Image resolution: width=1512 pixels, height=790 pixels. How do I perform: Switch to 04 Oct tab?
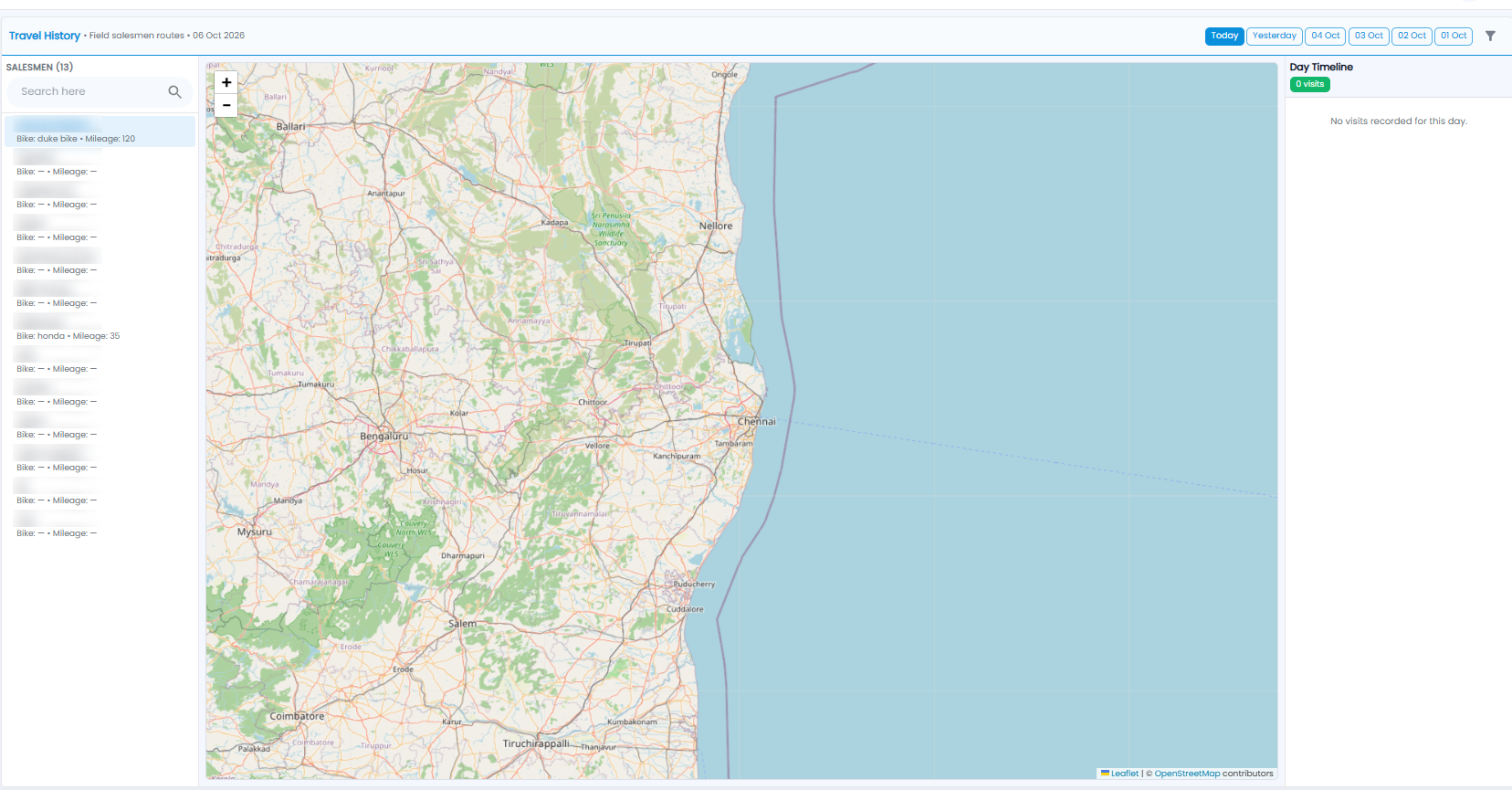1326,36
